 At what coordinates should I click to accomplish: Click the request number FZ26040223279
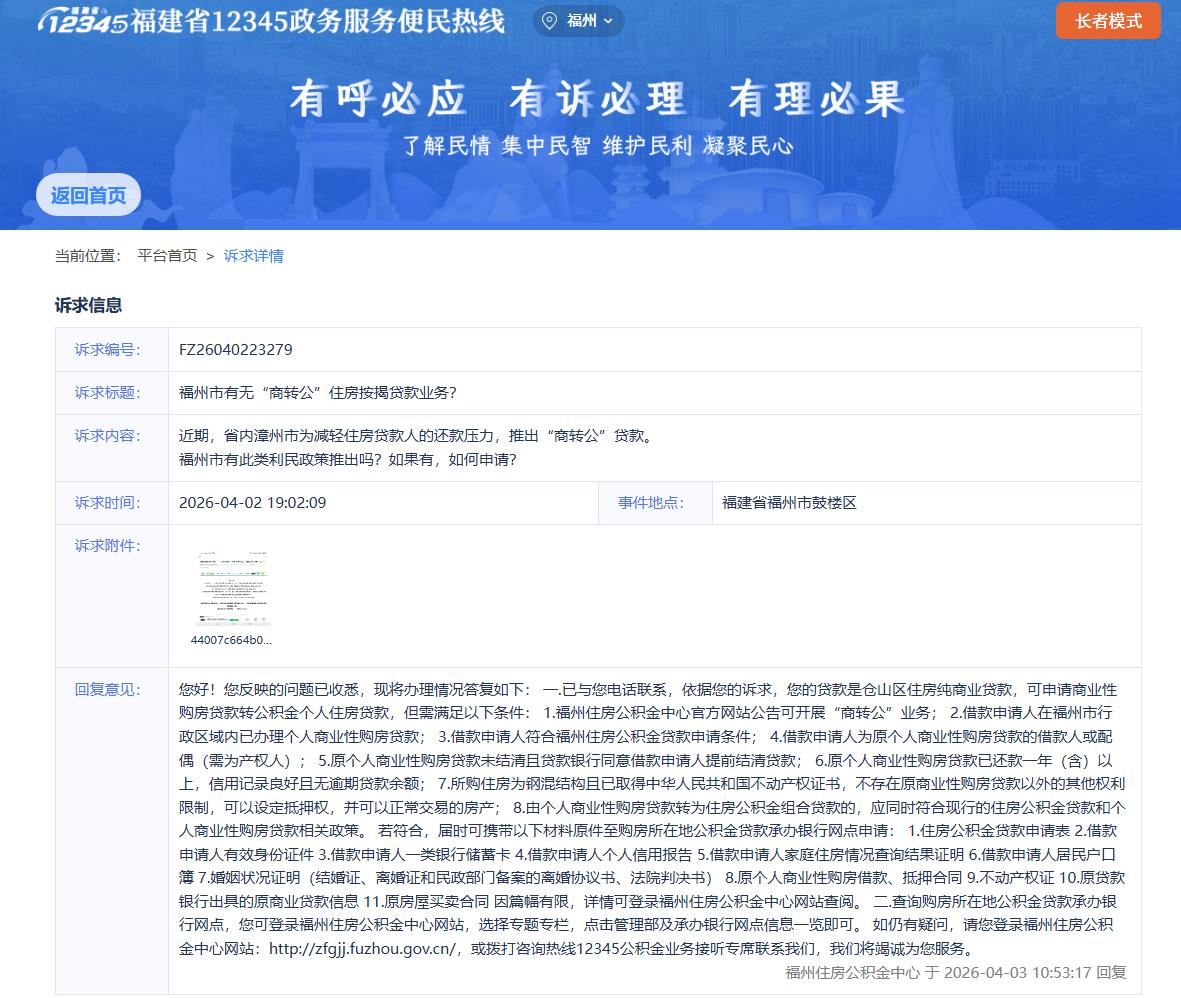click(235, 350)
